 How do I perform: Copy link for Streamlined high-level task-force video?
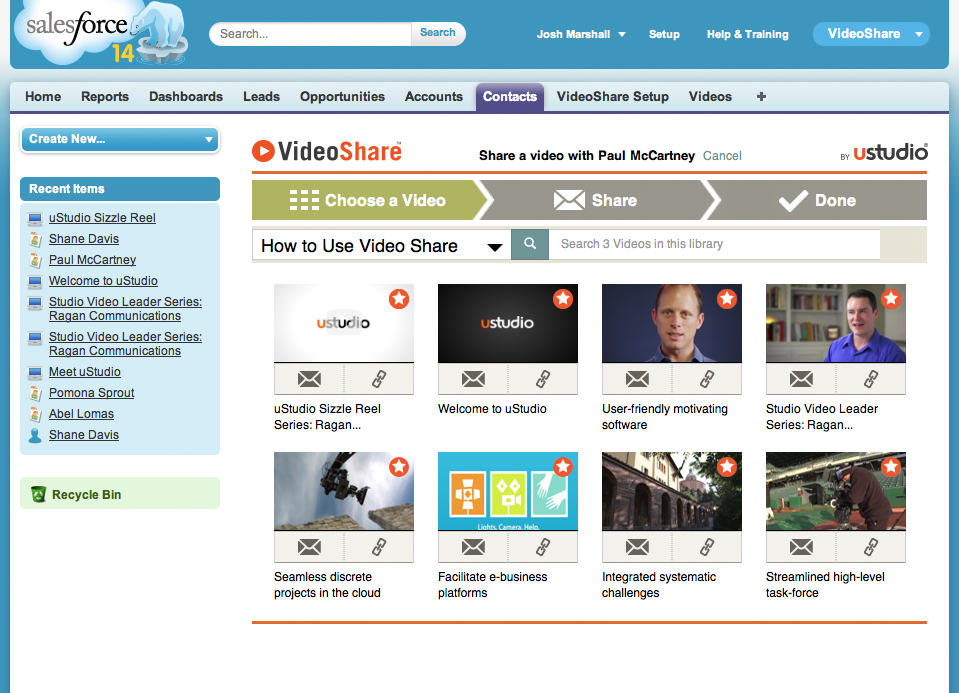(871, 547)
